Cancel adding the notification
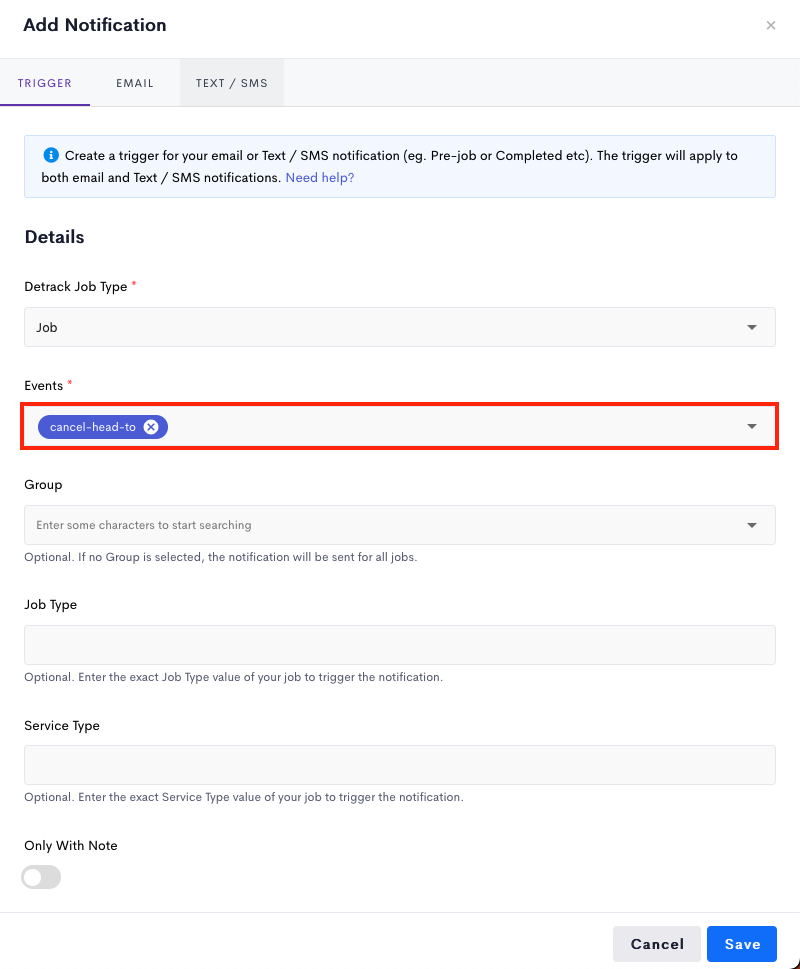The height and width of the screenshot is (969, 800). point(657,944)
